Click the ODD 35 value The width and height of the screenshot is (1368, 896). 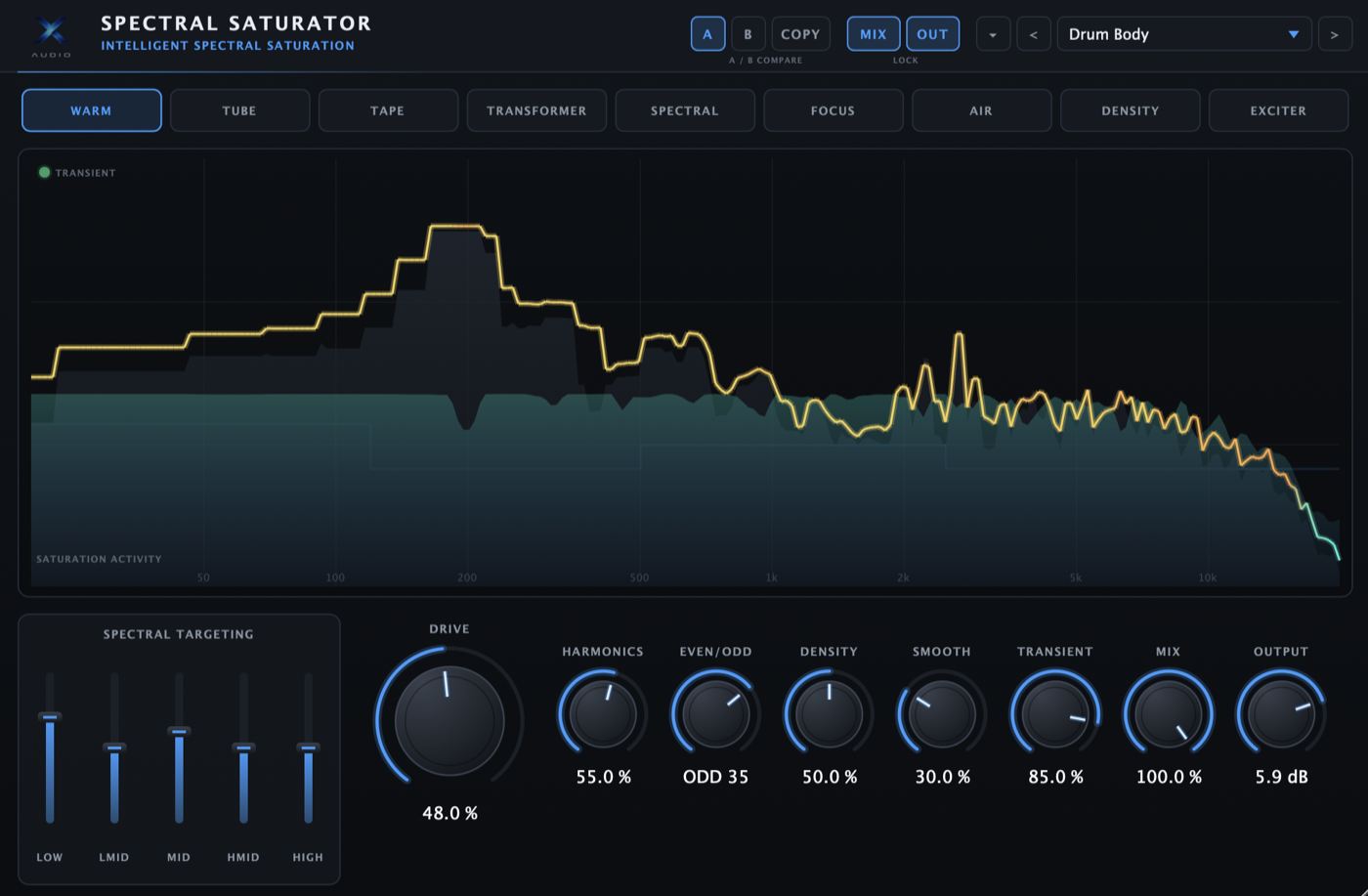(x=716, y=777)
